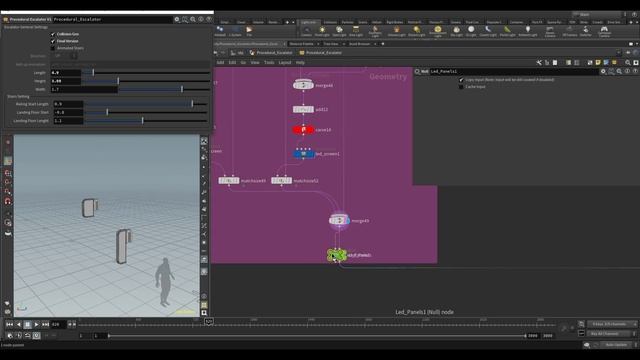Click the timeline current frame marker
Viewport: 640px width, 360px height.
click(209, 322)
